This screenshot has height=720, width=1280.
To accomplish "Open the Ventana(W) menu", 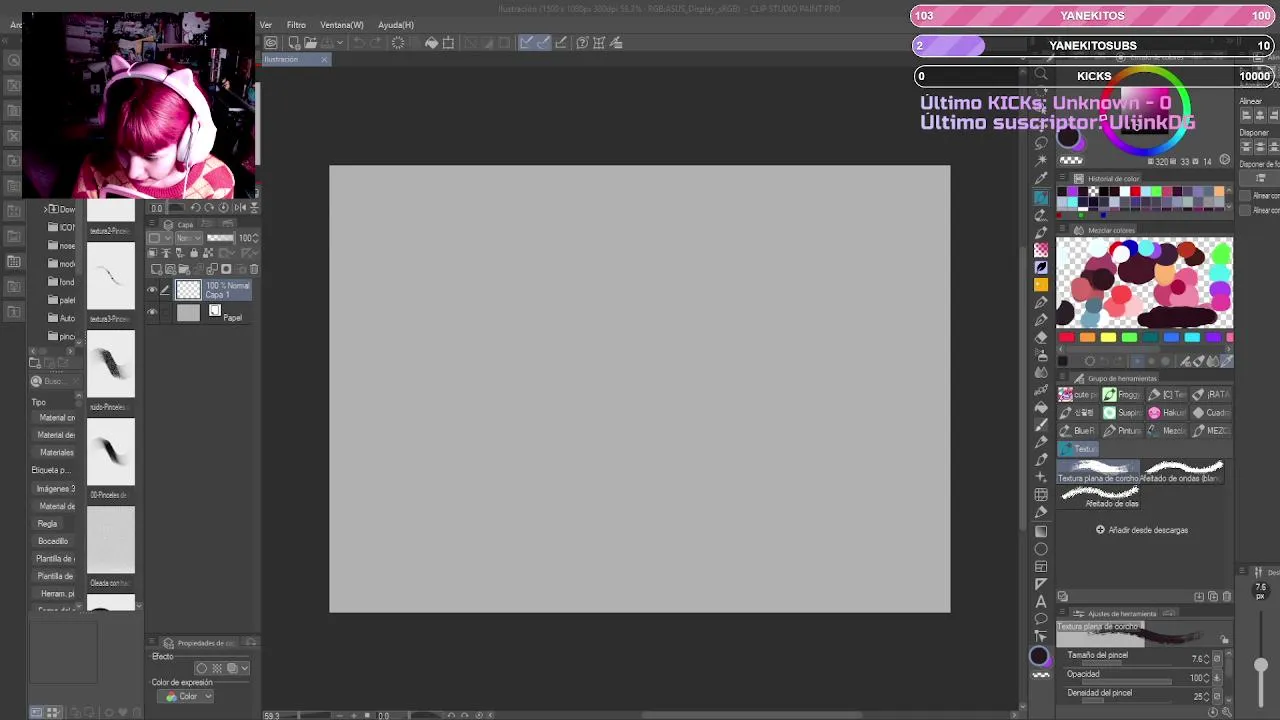I will tap(342, 24).
